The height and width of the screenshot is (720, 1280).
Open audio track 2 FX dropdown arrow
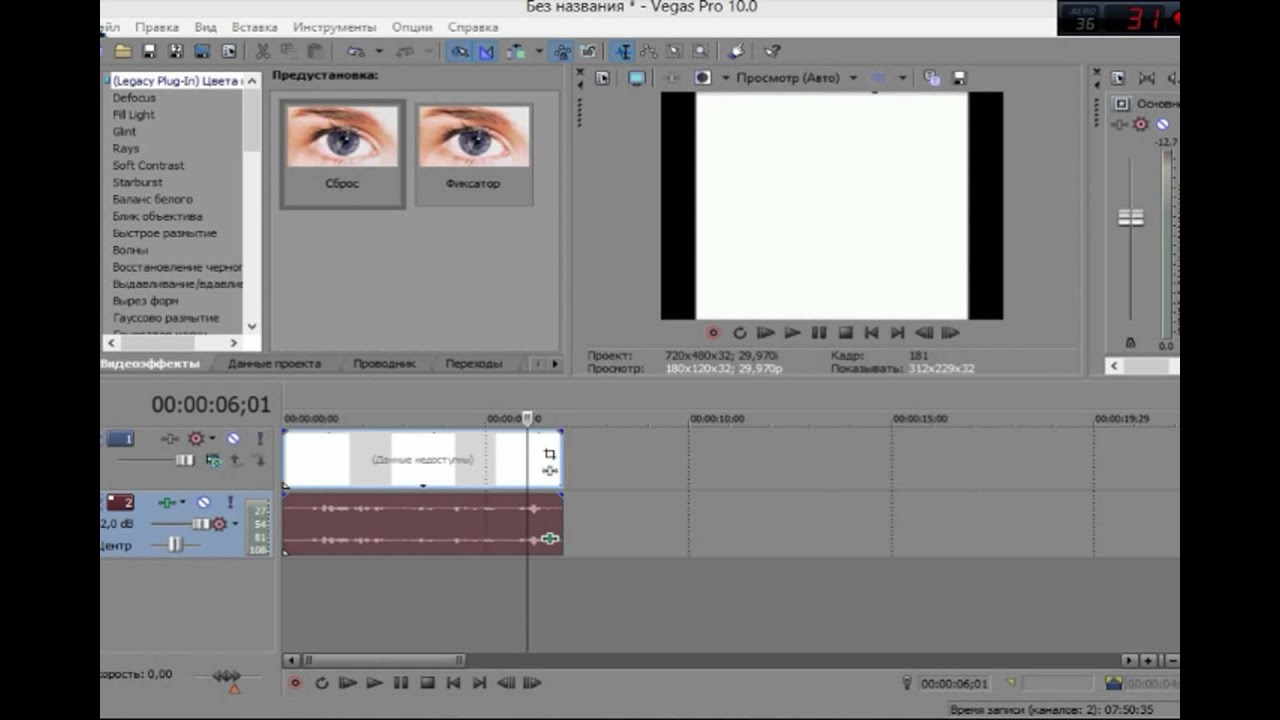pyautogui.click(x=235, y=524)
